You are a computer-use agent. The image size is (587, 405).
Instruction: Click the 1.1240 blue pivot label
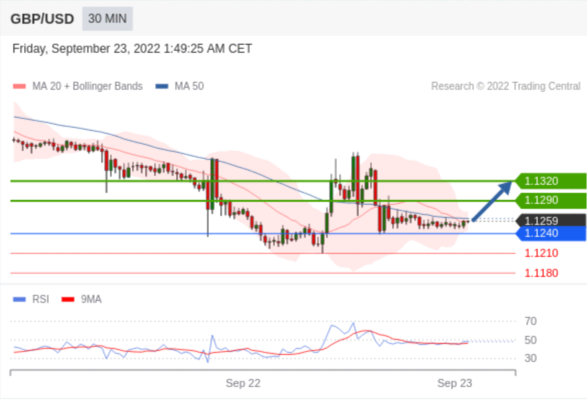click(x=551, y=233)
